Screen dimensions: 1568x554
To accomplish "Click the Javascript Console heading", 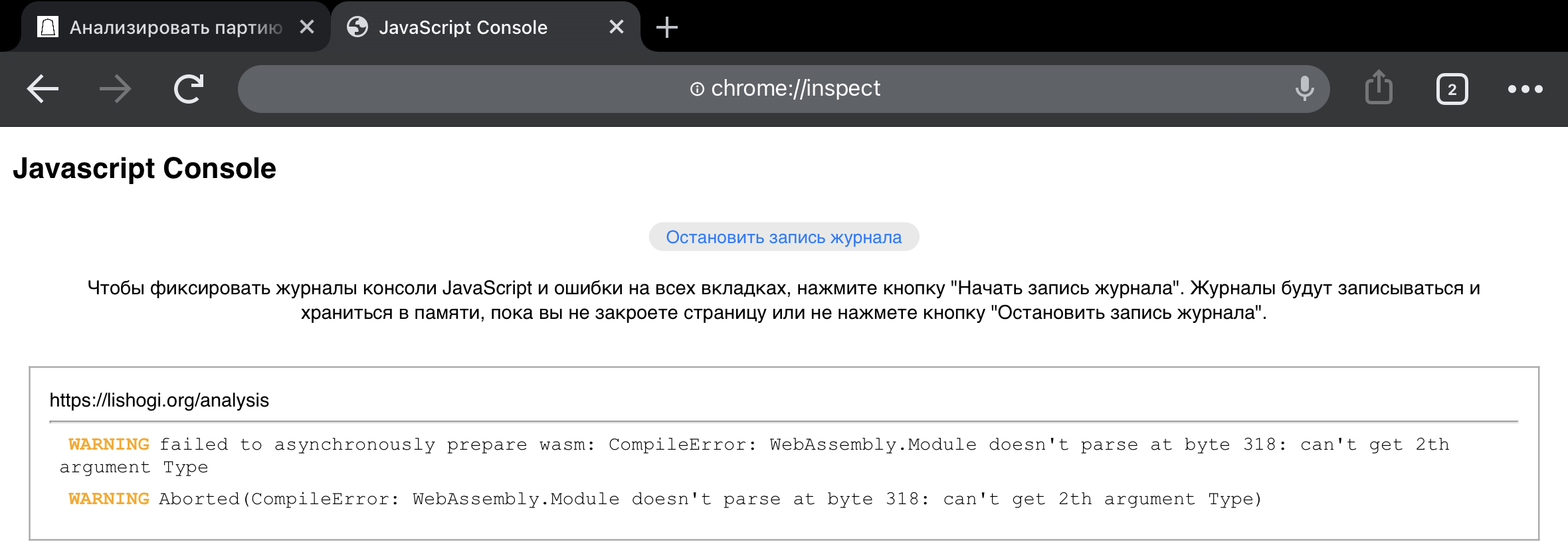I will coord(144,168).
